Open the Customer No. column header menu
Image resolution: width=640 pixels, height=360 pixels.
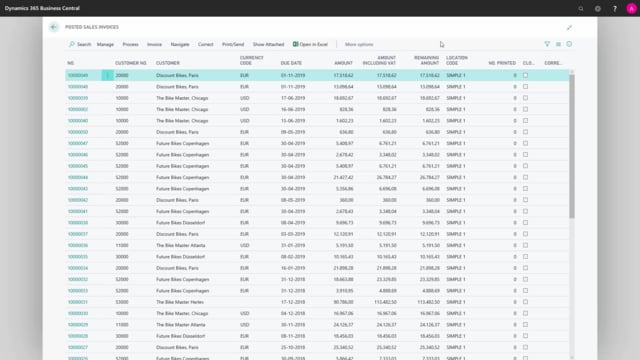click(131, 63)
